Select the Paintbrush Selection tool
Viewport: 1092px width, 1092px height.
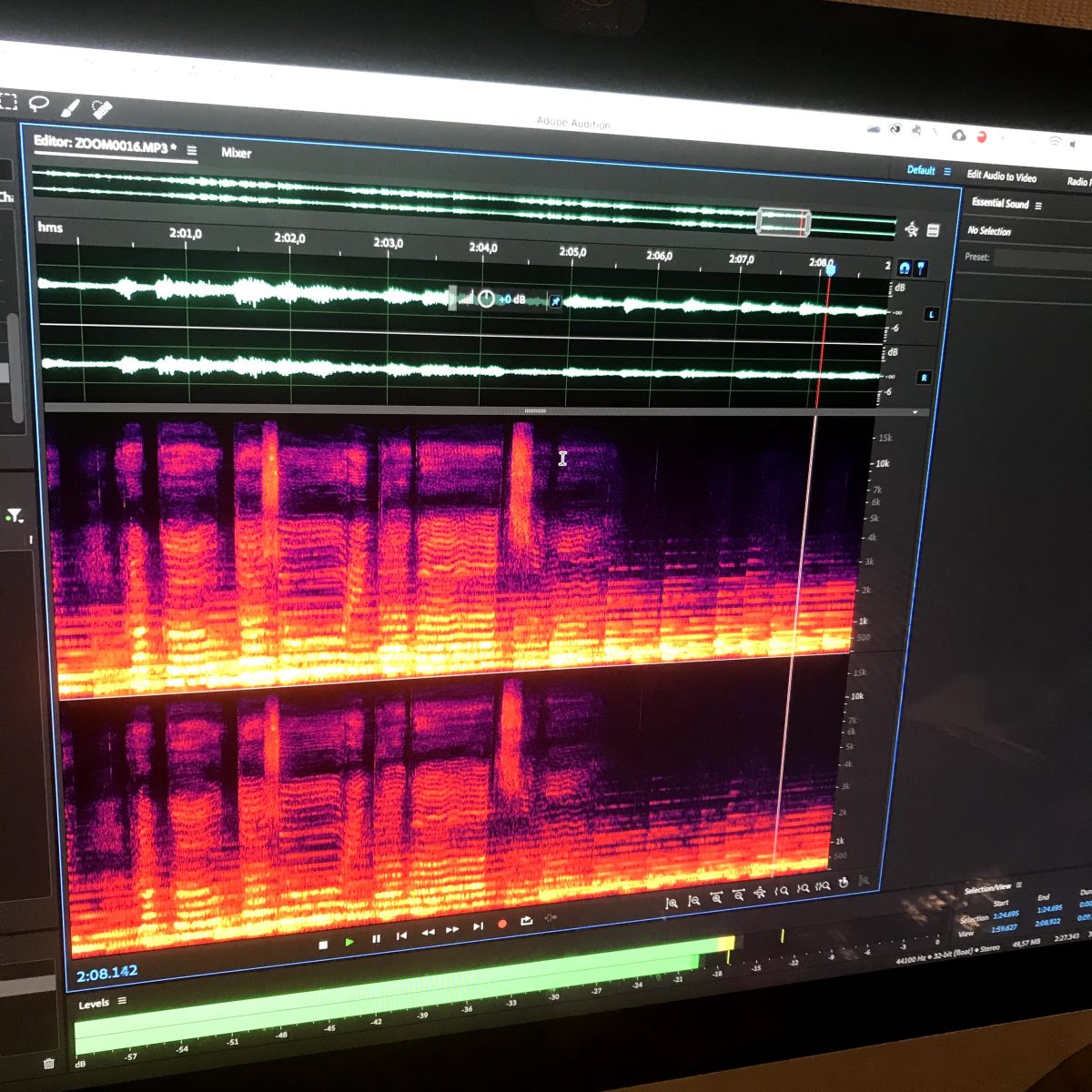70,108
